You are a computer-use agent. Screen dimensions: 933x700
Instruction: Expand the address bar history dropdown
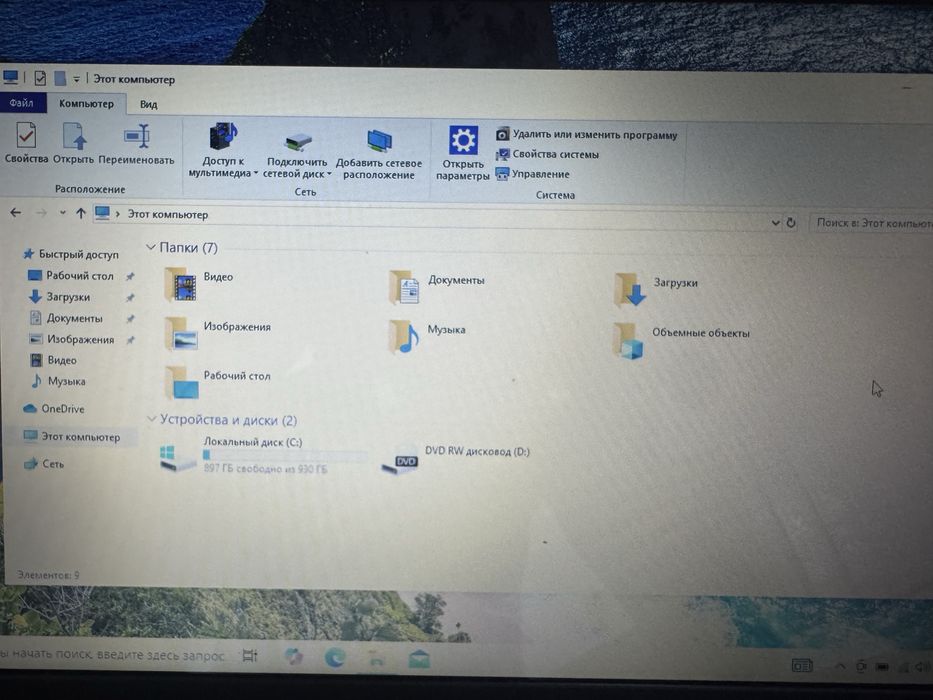click(775, 223)
